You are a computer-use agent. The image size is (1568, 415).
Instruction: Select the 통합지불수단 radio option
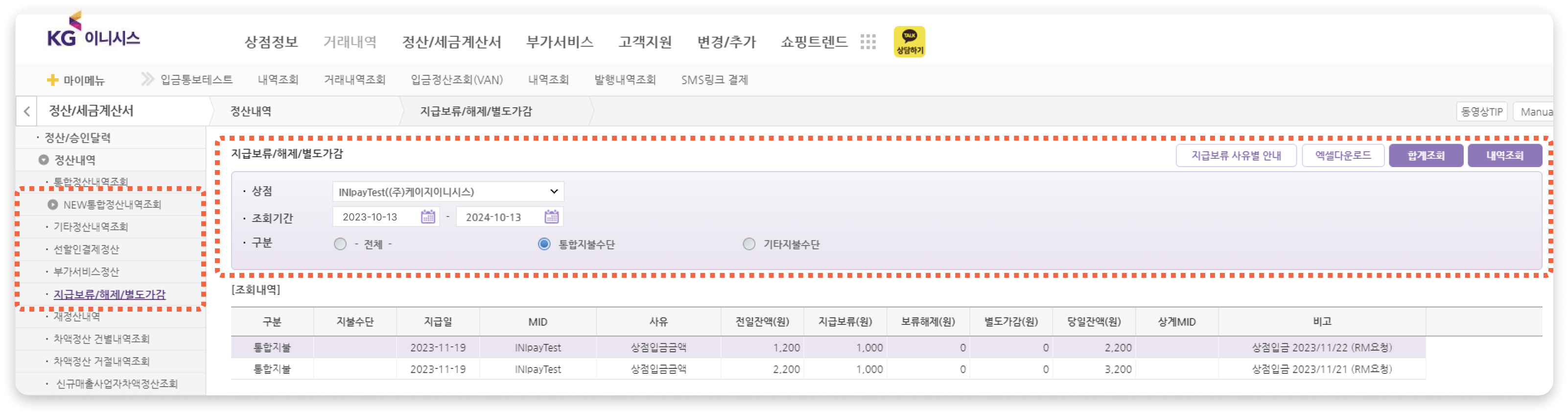click(544, 244)
